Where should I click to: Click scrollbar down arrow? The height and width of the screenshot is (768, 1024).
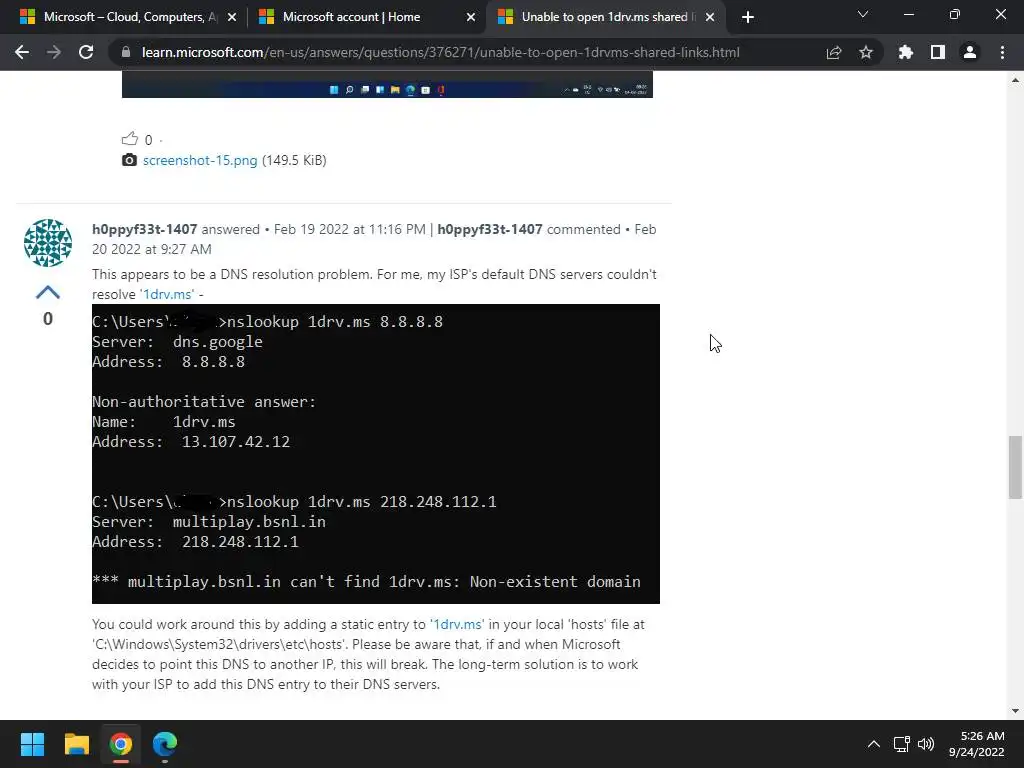pyautogui.click(x=1015, y=711)
